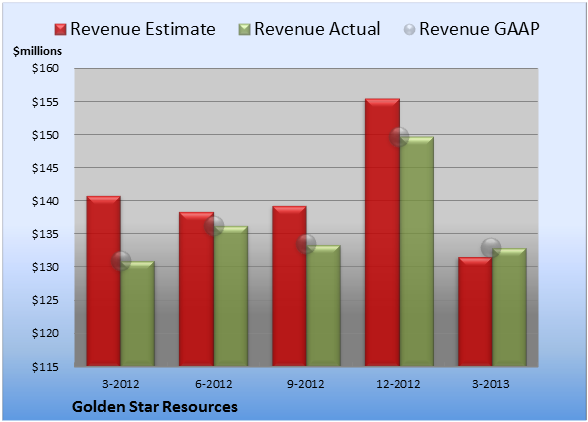Click the '$150' axis value
Viewport: 588px width, 422px height.
[45, 135]
